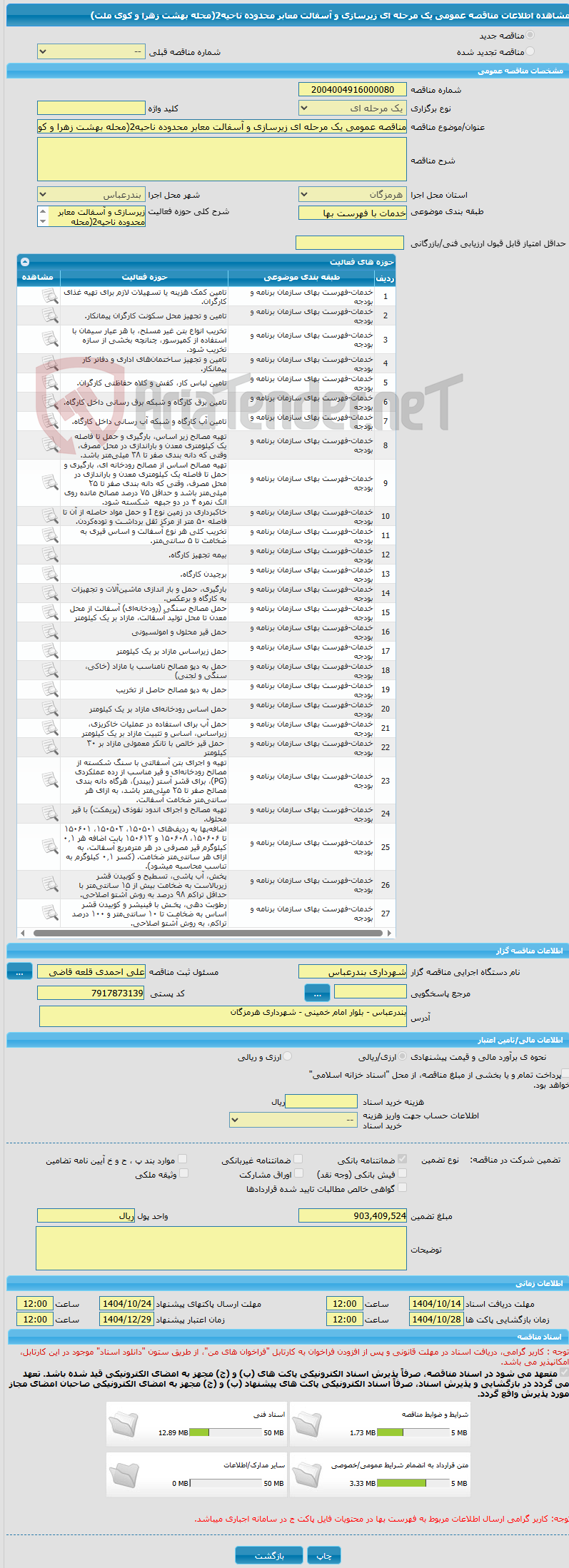Open view icon for activity row 1

(50, 296)
